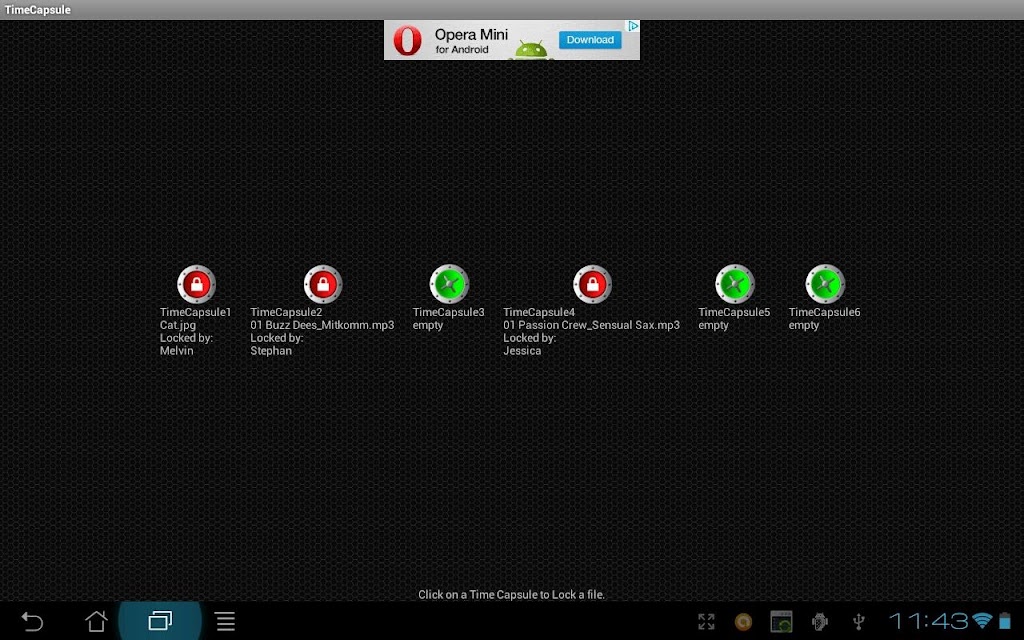Open the 11:43 clock status panel
Image resolution: width=1024 pixels, height=640 pixels.
pyautogui.click(x=928, y=621)
